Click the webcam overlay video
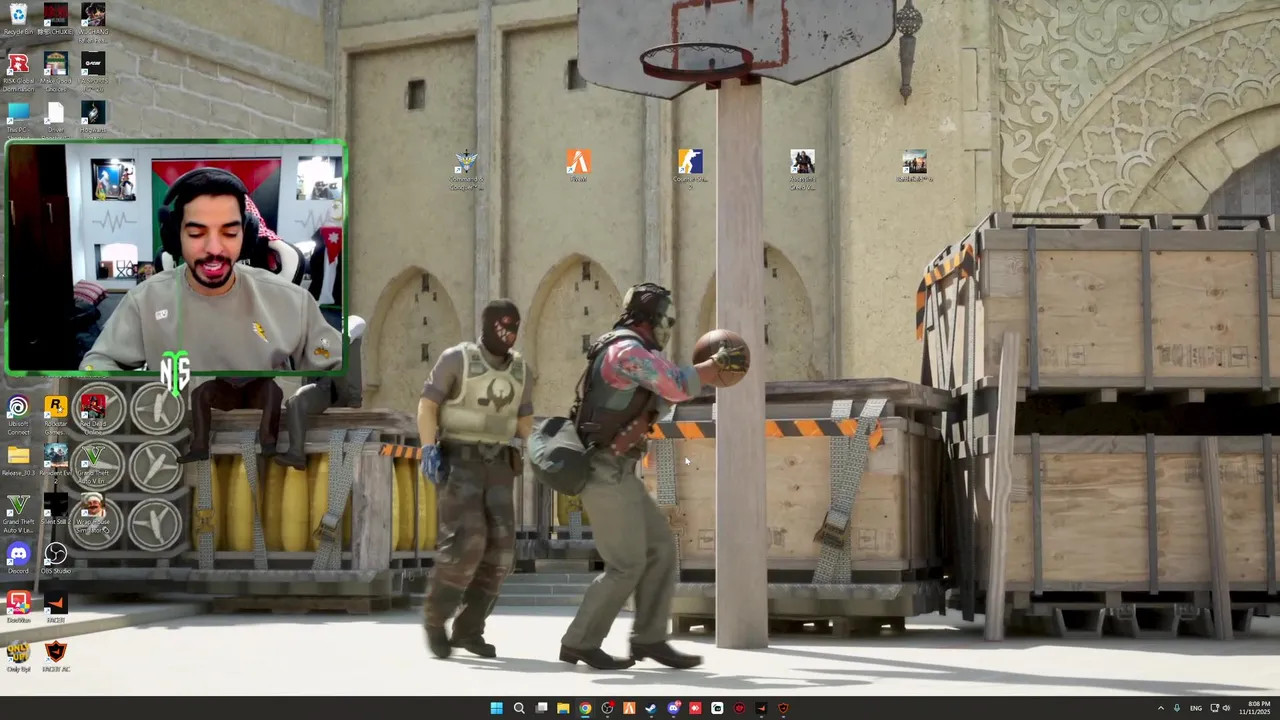 tap(176, 258)
